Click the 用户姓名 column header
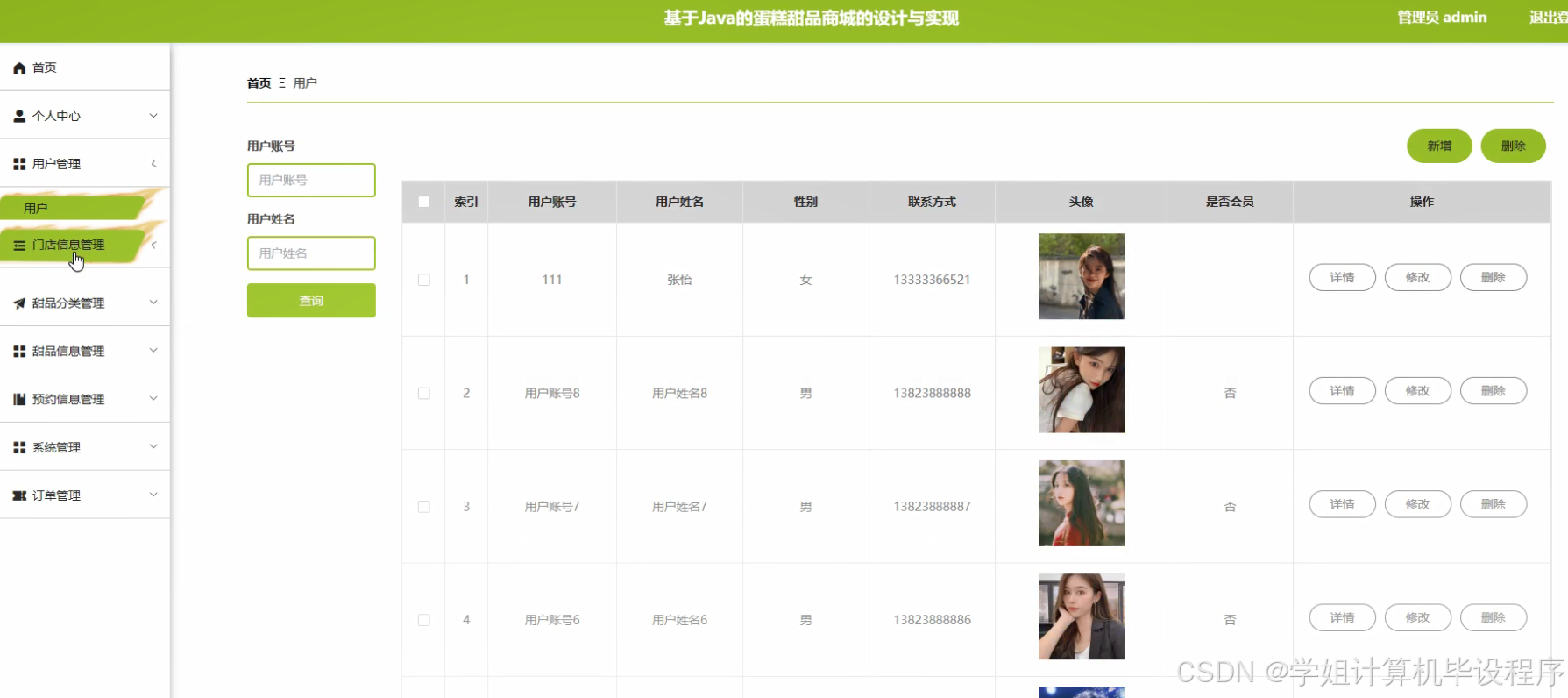1568x698 pixels. coord(679,202)
